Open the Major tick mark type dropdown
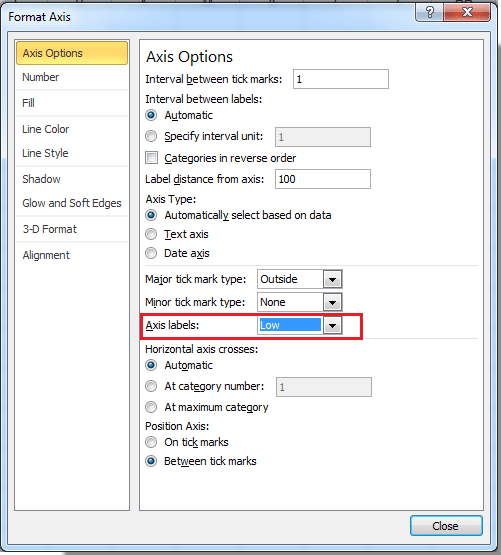The height and width of the screenshot is (555, 501). 332,279
